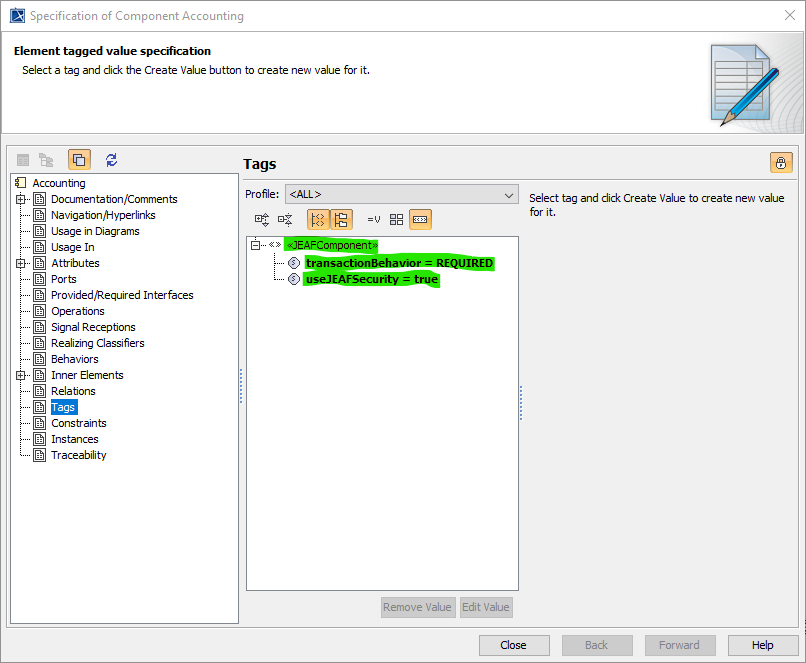The width and height of the screenshot is (806, 663).
Task: Click the Navigation/Hyperlinks page icon
Action: [x=40, y=215]
